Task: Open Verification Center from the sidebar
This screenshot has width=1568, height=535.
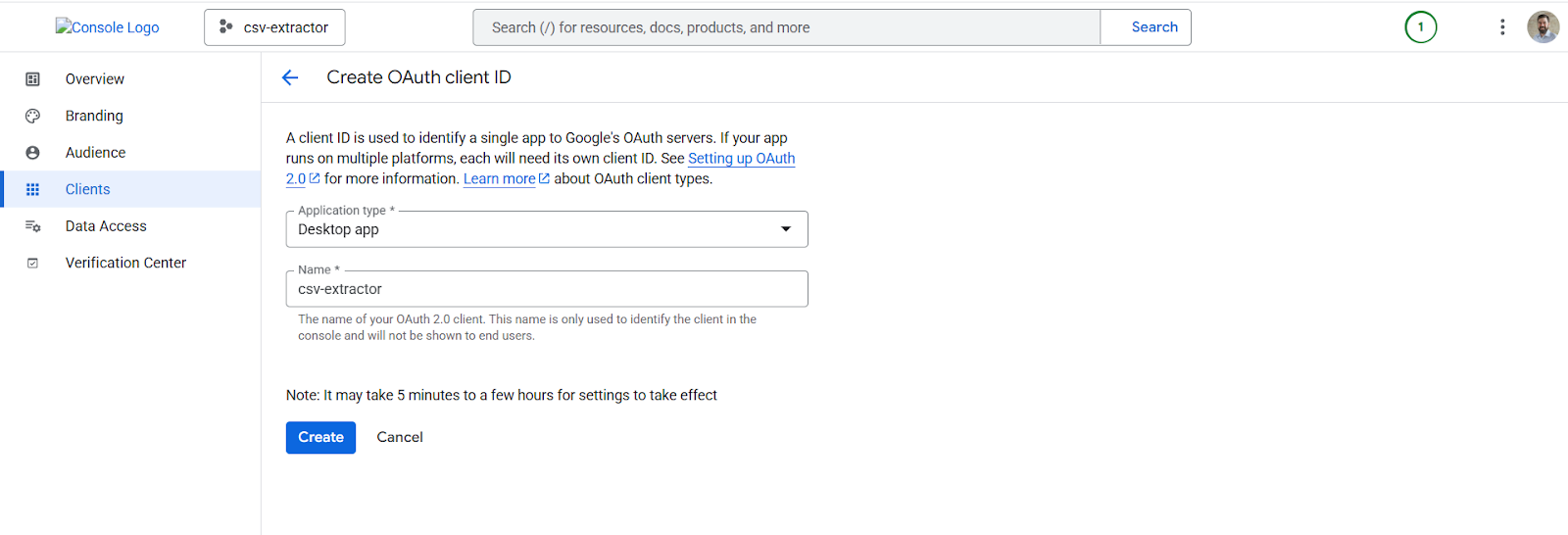Action: point(125,263)
